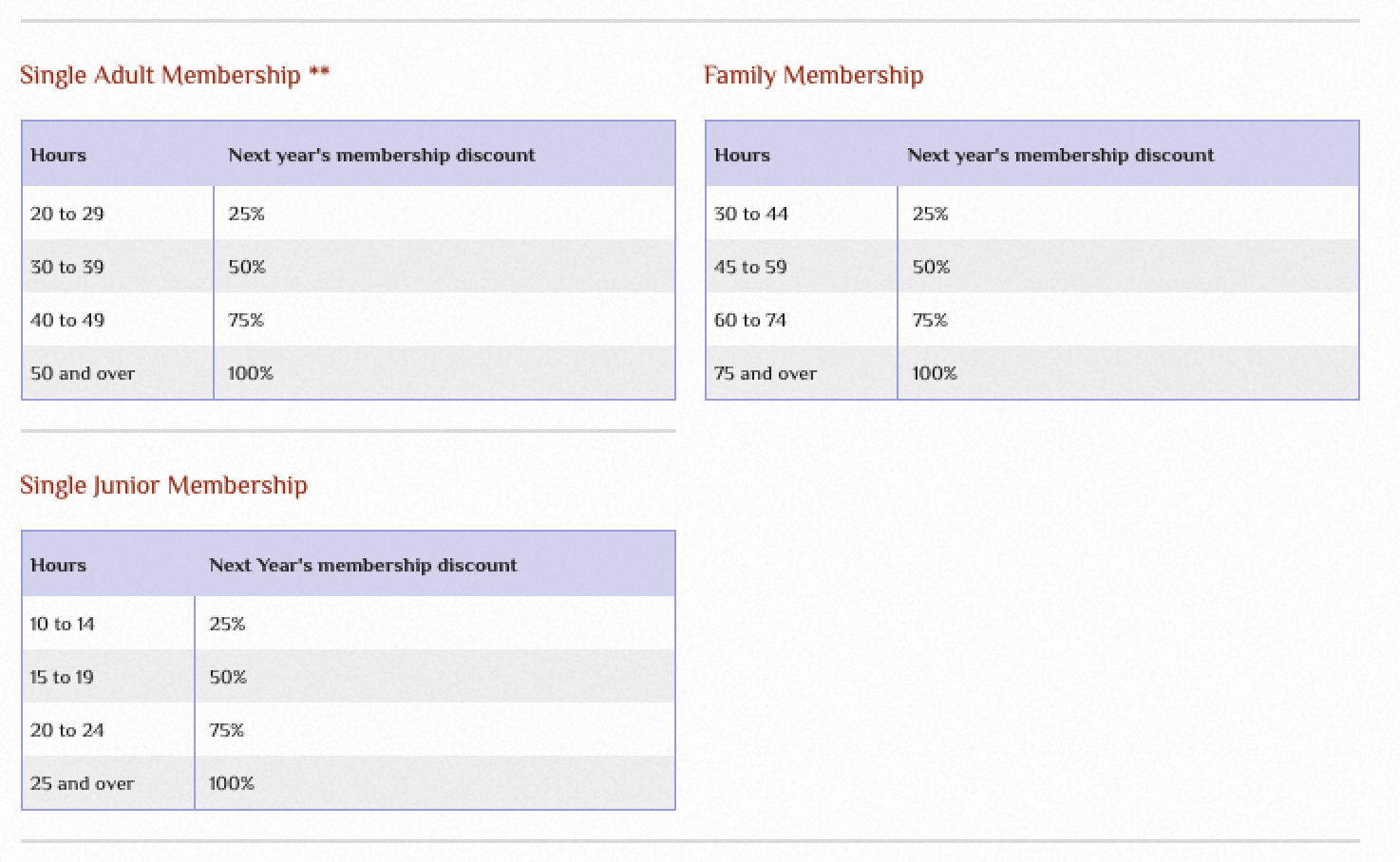Select the '15 to 19' hours cell

click(62, 677)
